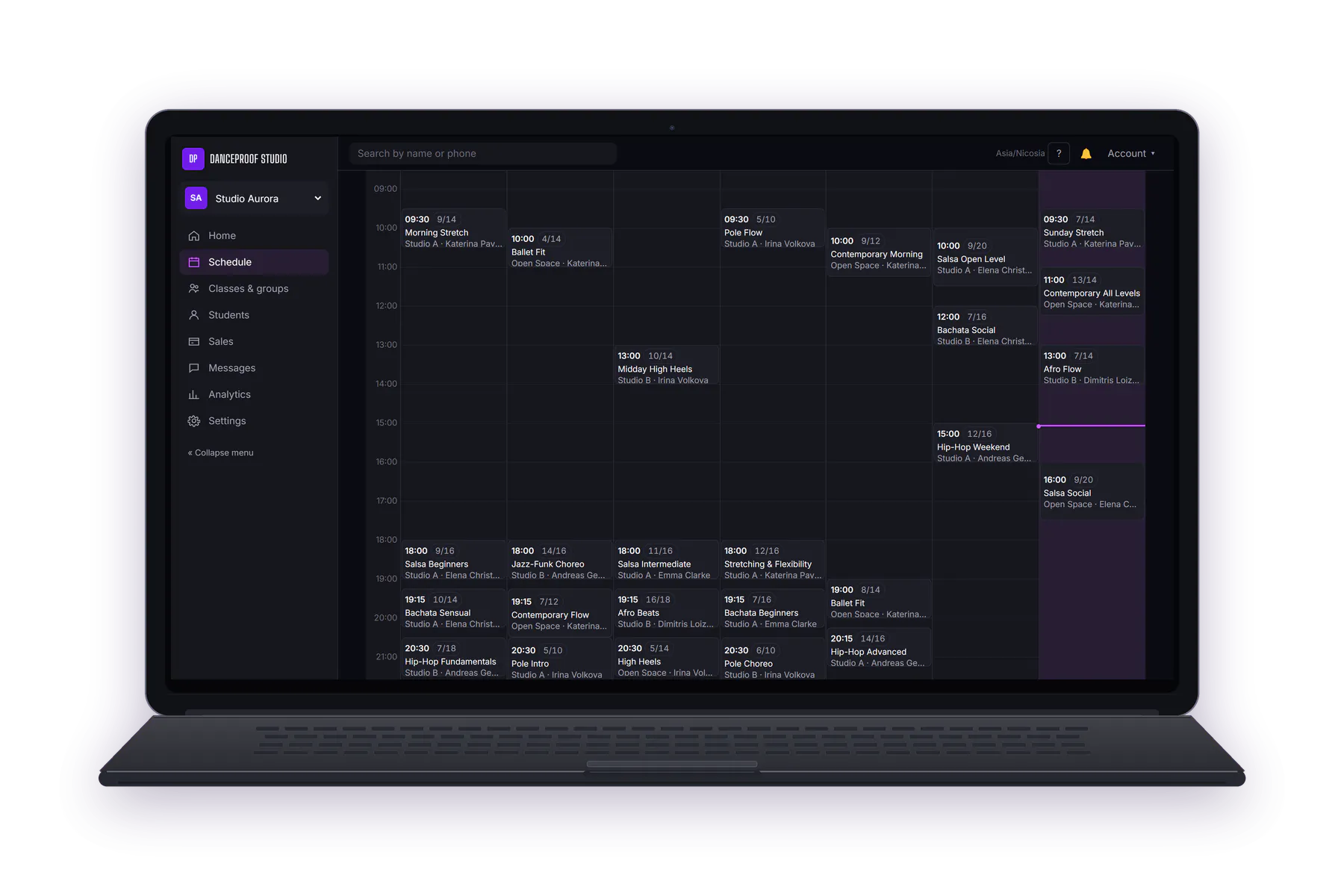1344x896 pixels.
Task: Open the help question mark button
Action: click(1059, 153)
